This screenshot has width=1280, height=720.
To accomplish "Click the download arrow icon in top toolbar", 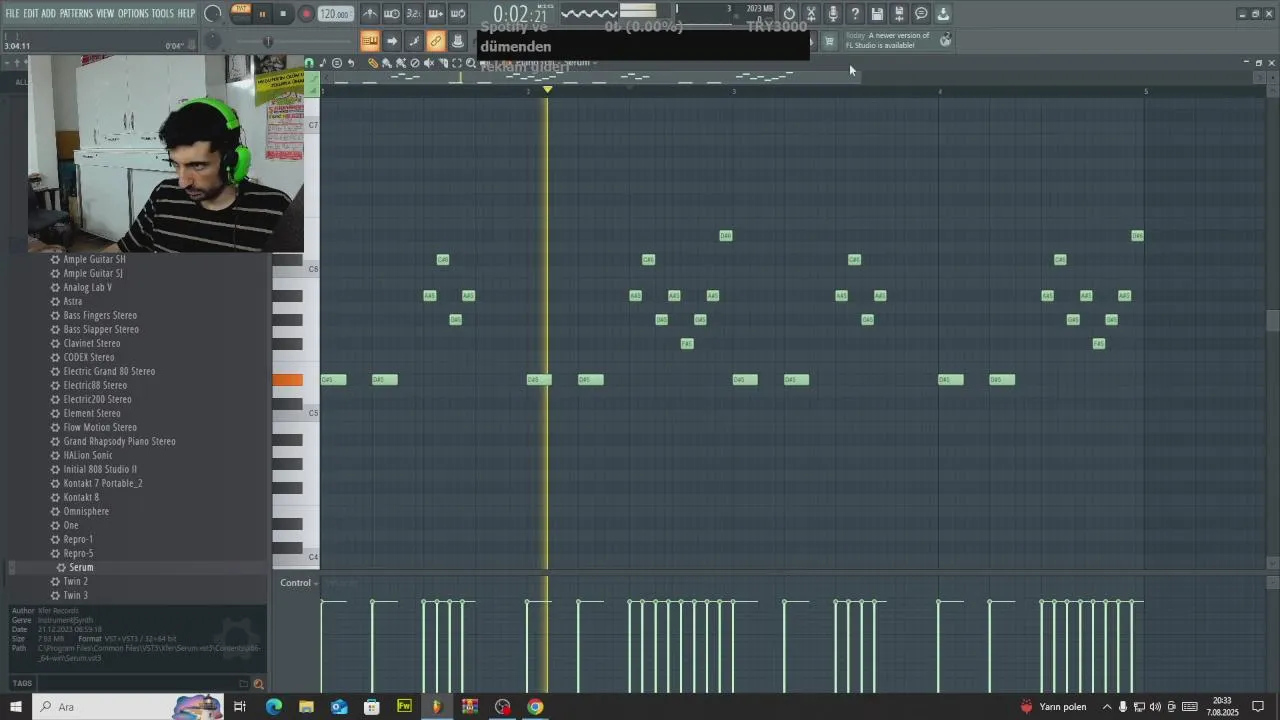I will tap(943, 14).
